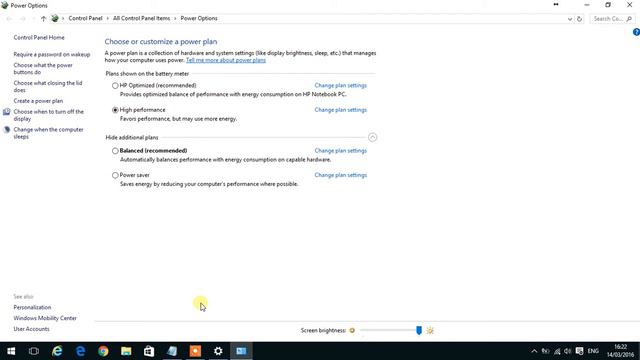Select the Power saver plan

(x=115, y=176)
